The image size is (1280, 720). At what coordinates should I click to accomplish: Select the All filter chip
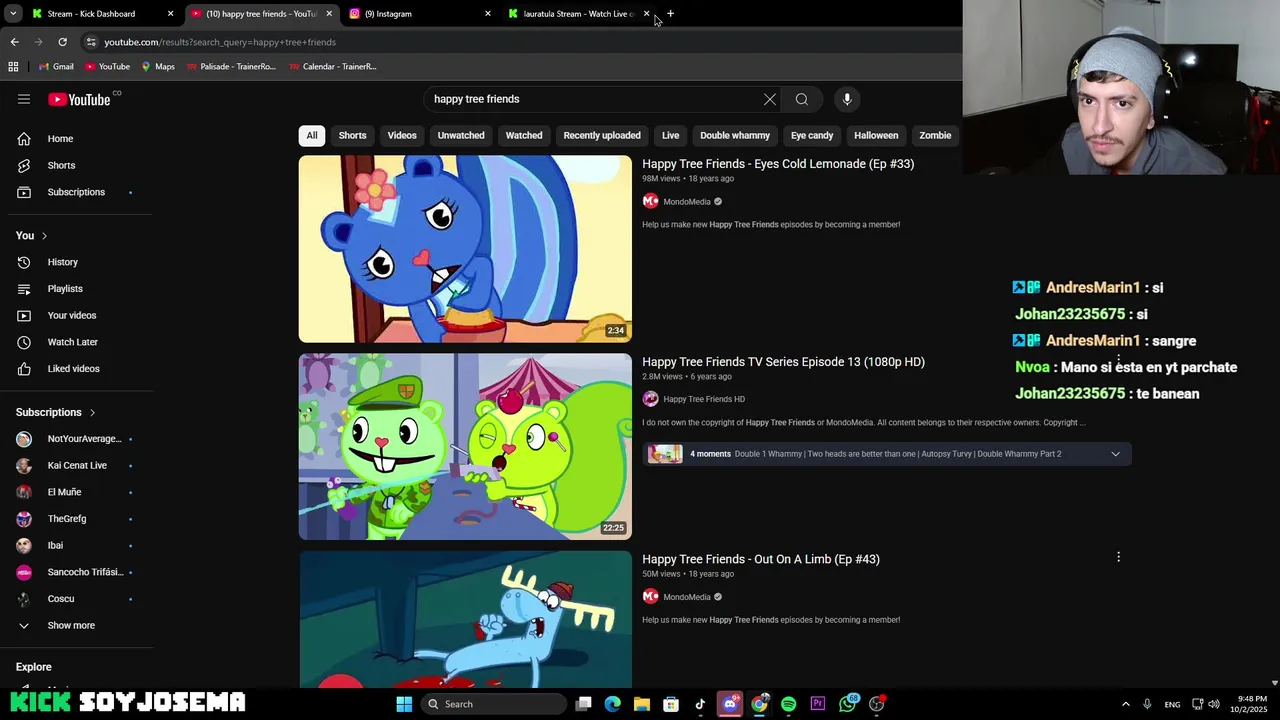312,135
